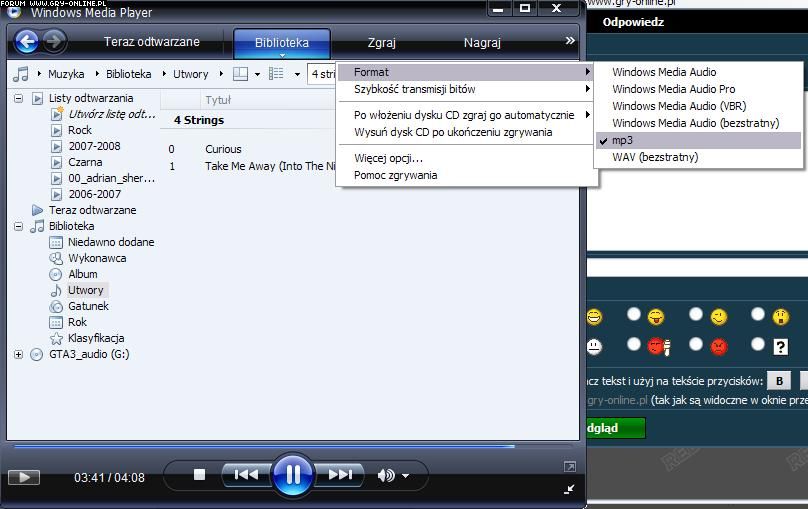
Task: Click the grayed Forward arrow button
Action: [54, 41]
